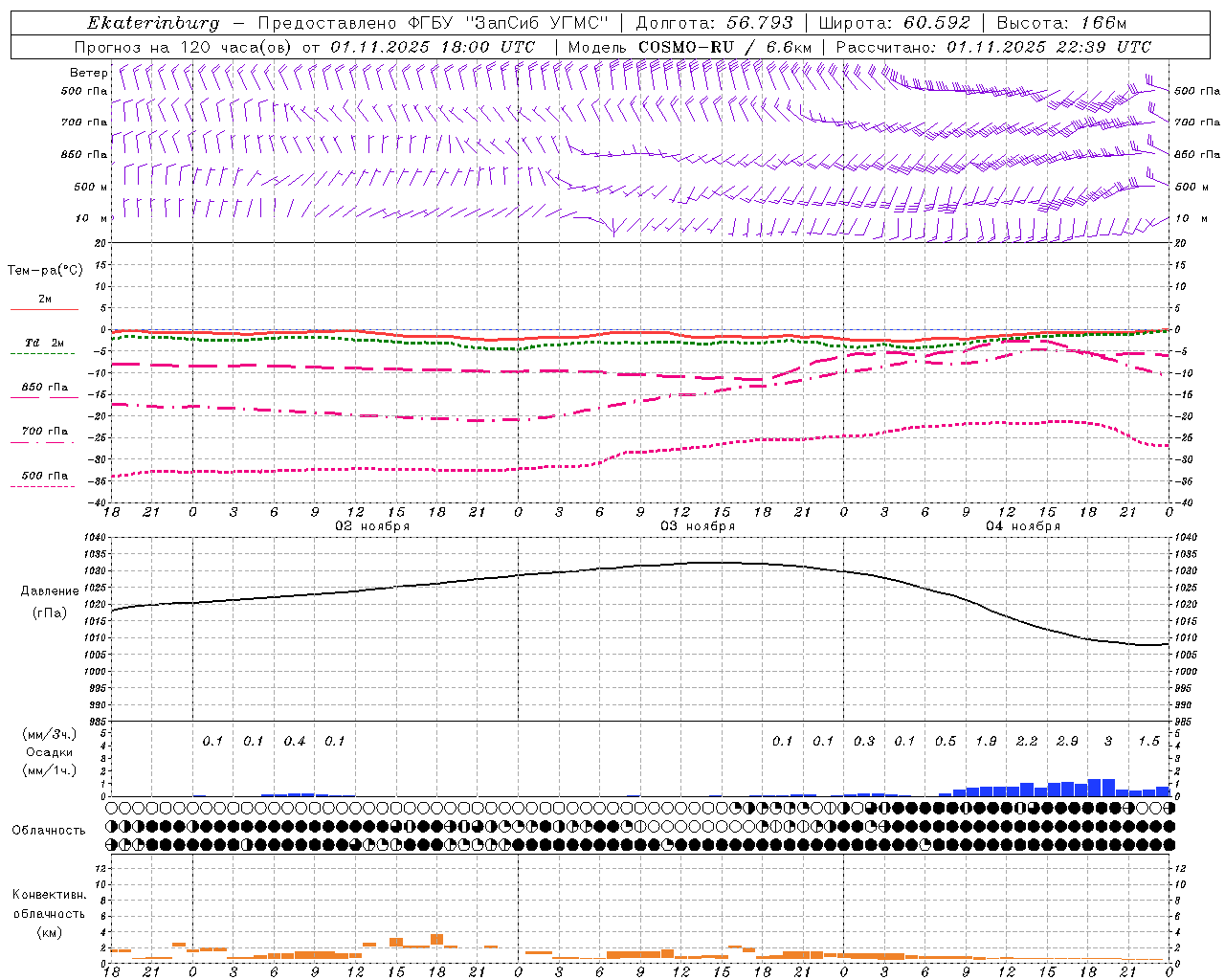The width and height of the screenshot is (1225, 980).
Task: Click the precipitation value "1.9"
Action: 986,741
